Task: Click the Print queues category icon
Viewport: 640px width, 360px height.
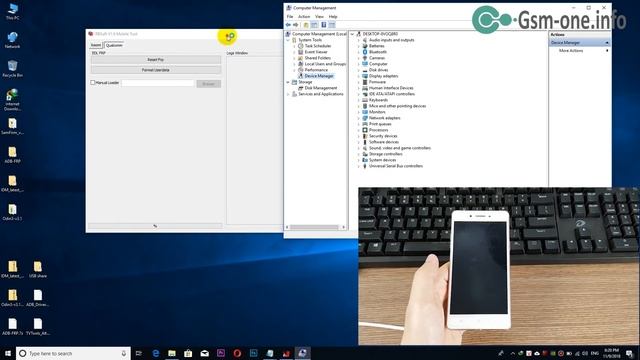Action: tap(365, 124)
